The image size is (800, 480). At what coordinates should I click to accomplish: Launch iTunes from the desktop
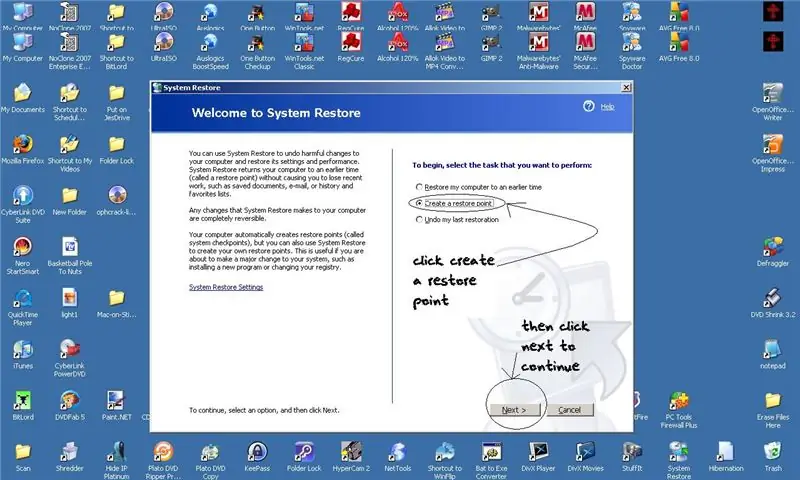click(x=23, y=350)
